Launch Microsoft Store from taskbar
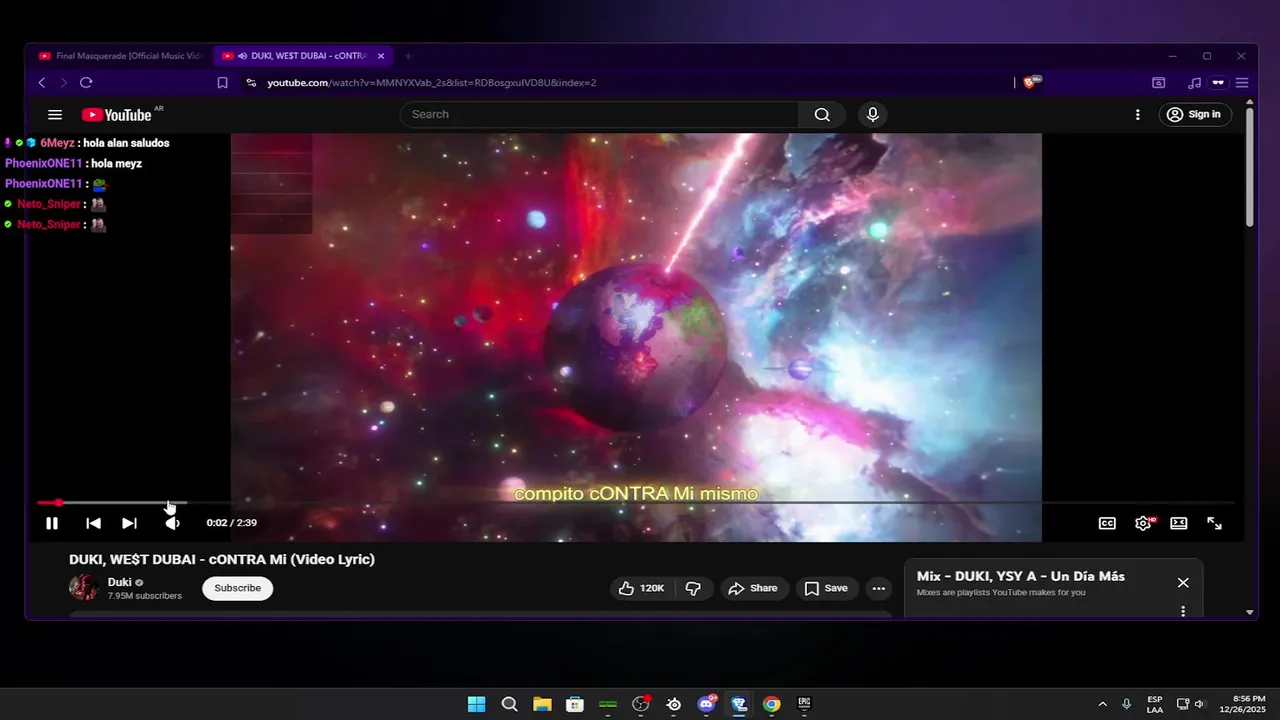The width and height of the screenshot is (1280, 720). point(575,704)
